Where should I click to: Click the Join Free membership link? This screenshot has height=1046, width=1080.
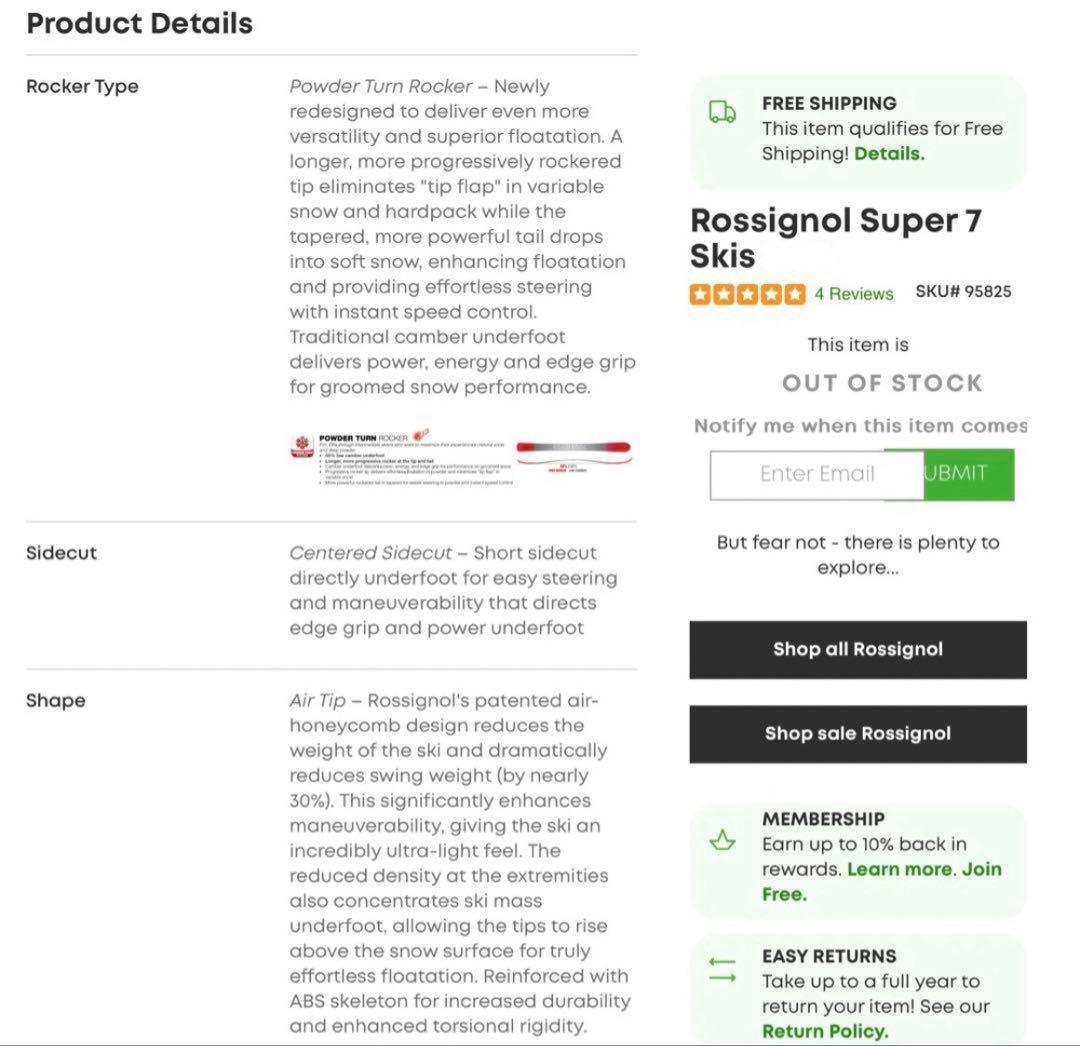[x=980, y=870]
